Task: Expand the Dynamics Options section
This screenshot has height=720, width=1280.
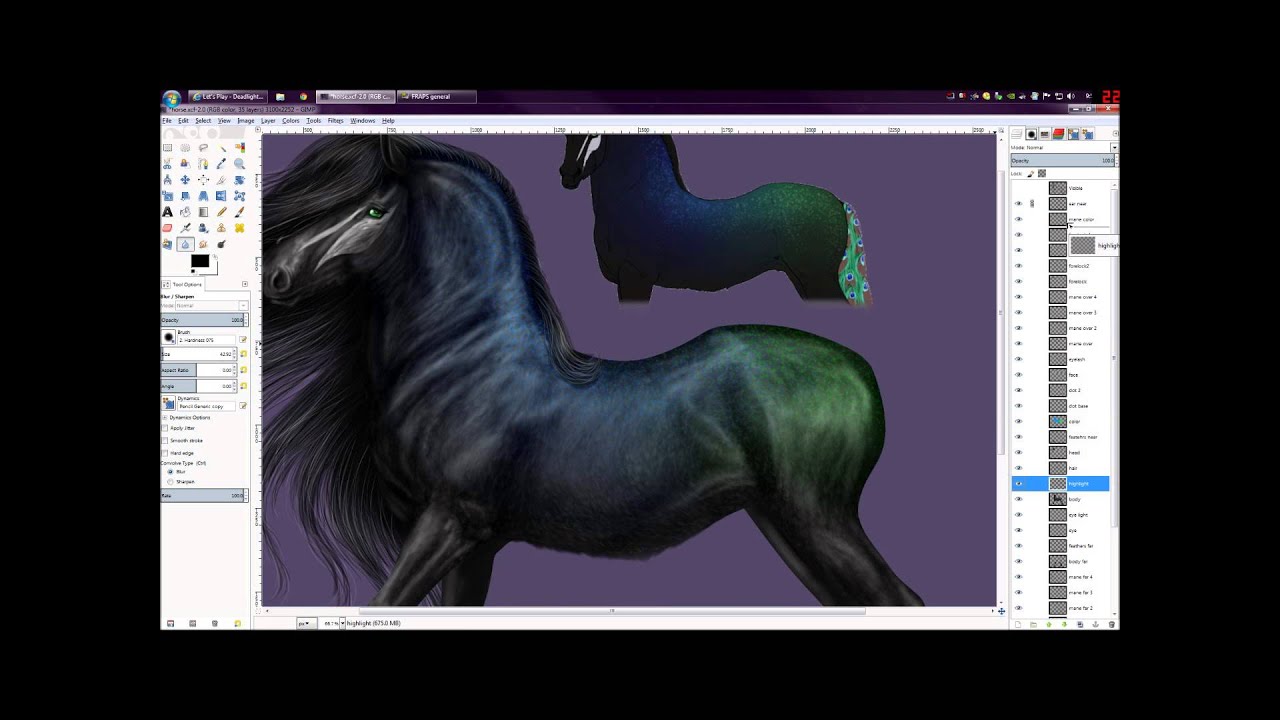Action: pyautogui.click(x=165, y=417)
